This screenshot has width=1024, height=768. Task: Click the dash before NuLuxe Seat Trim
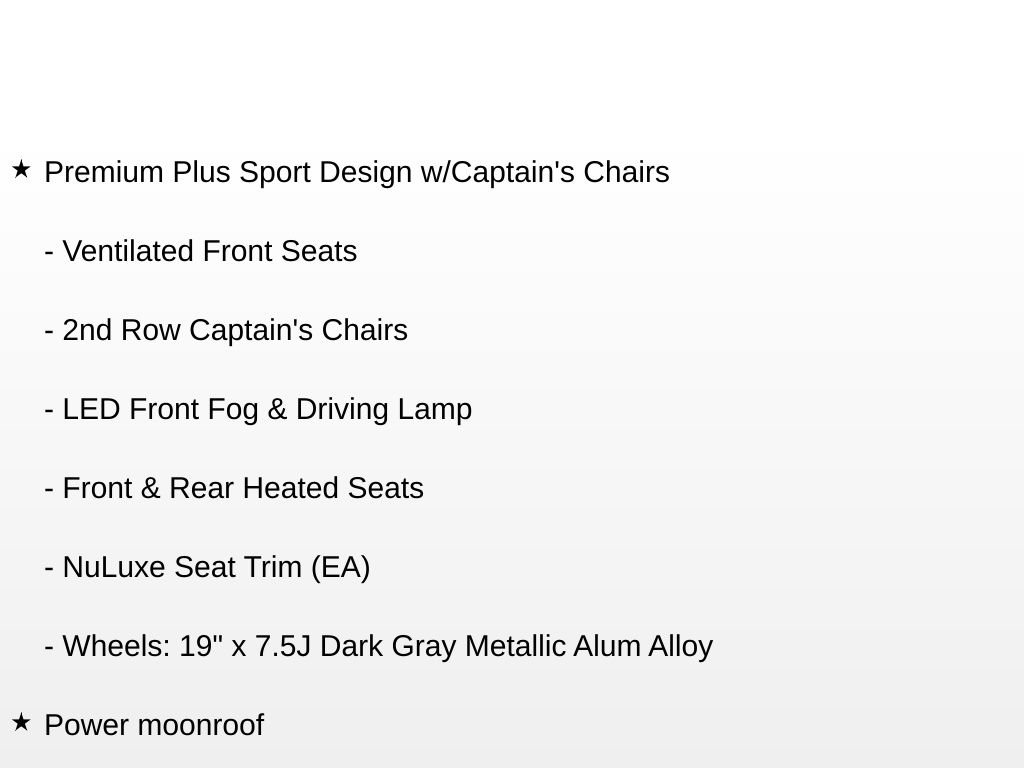point(49,568)
